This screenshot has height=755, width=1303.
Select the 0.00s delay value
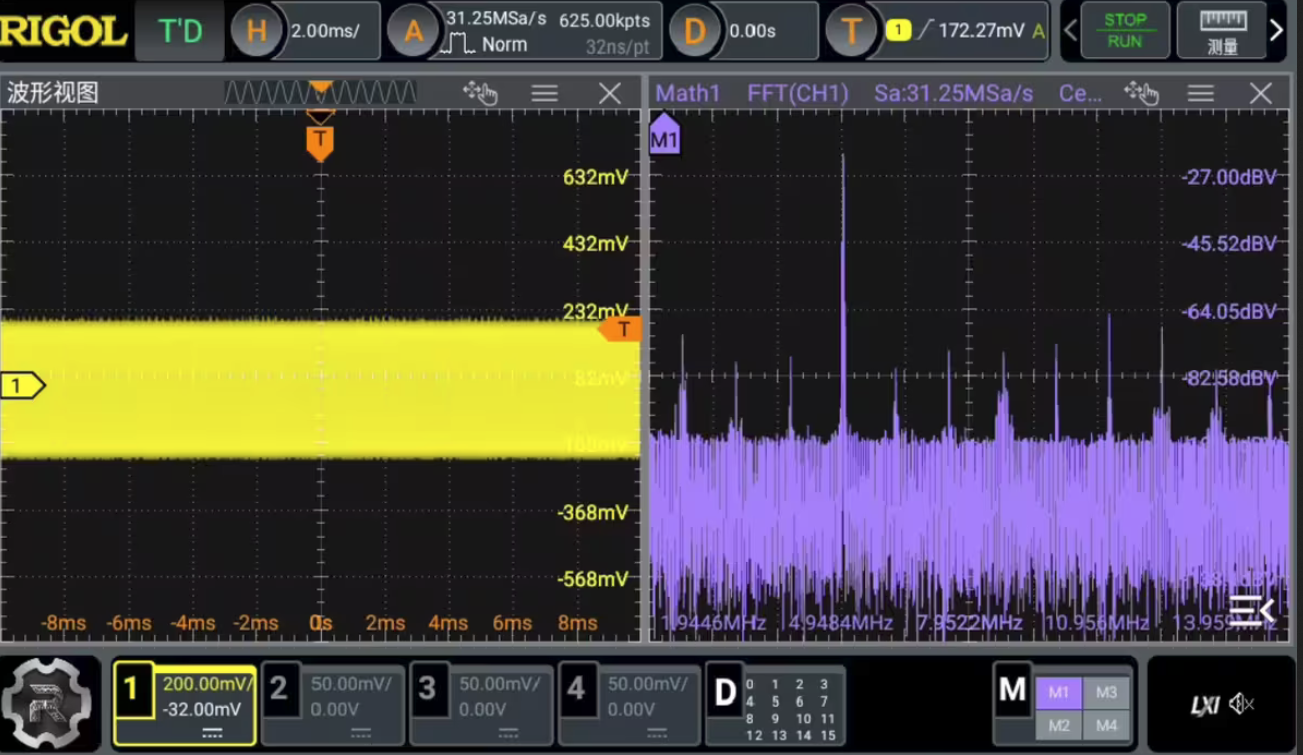click(x=752, y=31)
